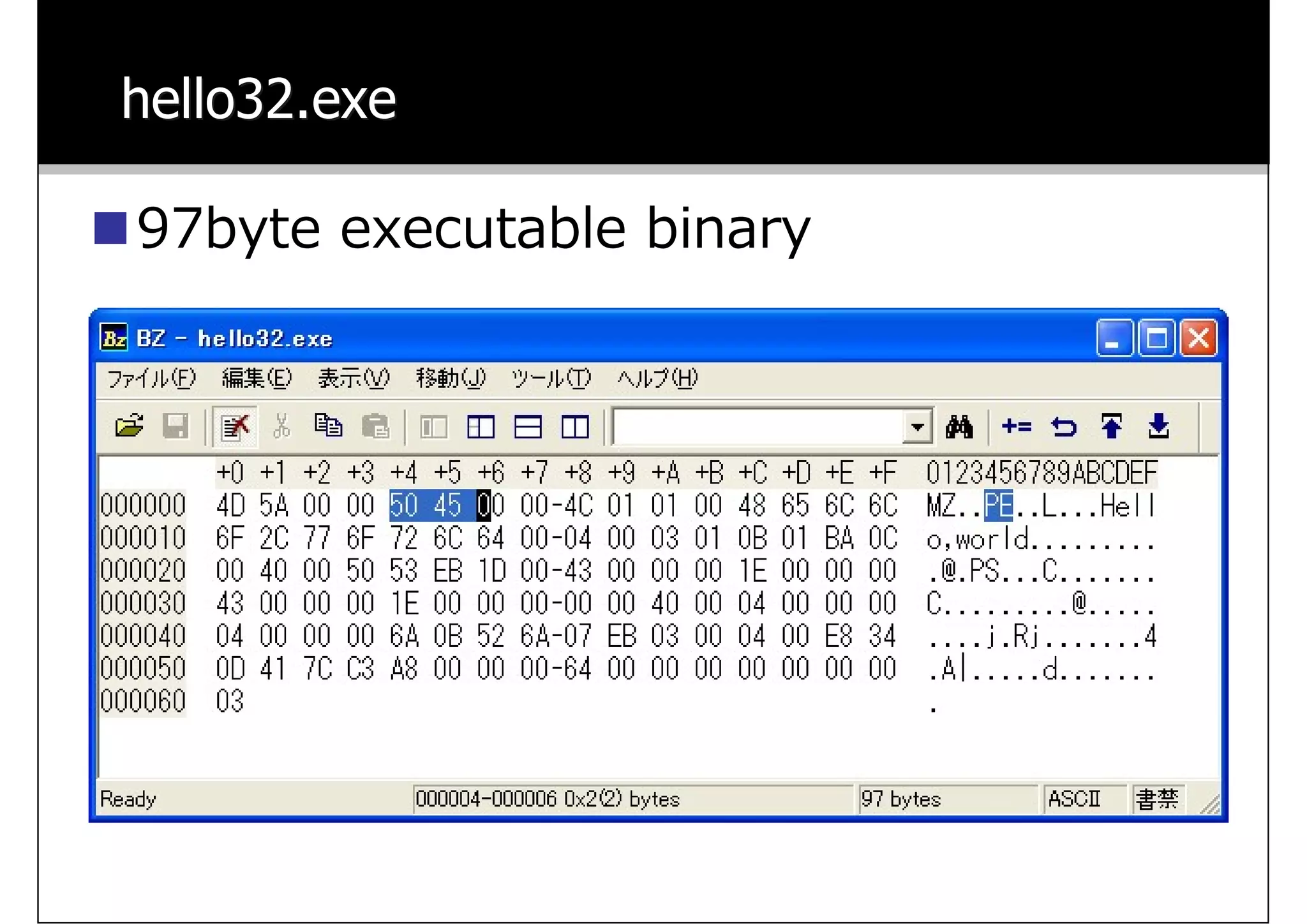Minimize the BZ window

coord(1114,338)
